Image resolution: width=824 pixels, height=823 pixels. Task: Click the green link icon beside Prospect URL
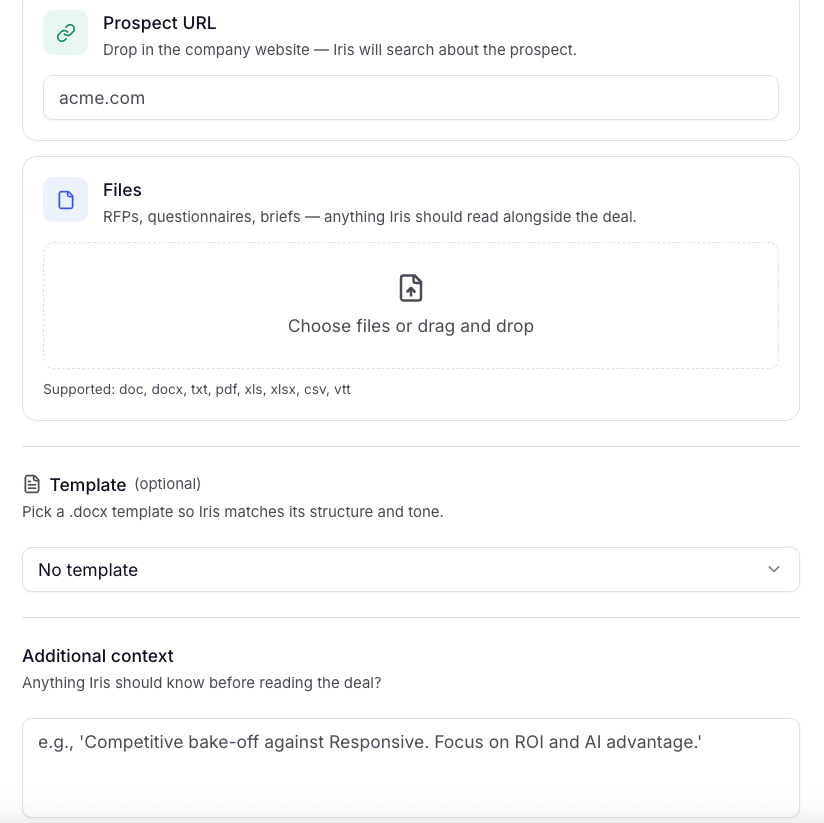click(66, 33)
